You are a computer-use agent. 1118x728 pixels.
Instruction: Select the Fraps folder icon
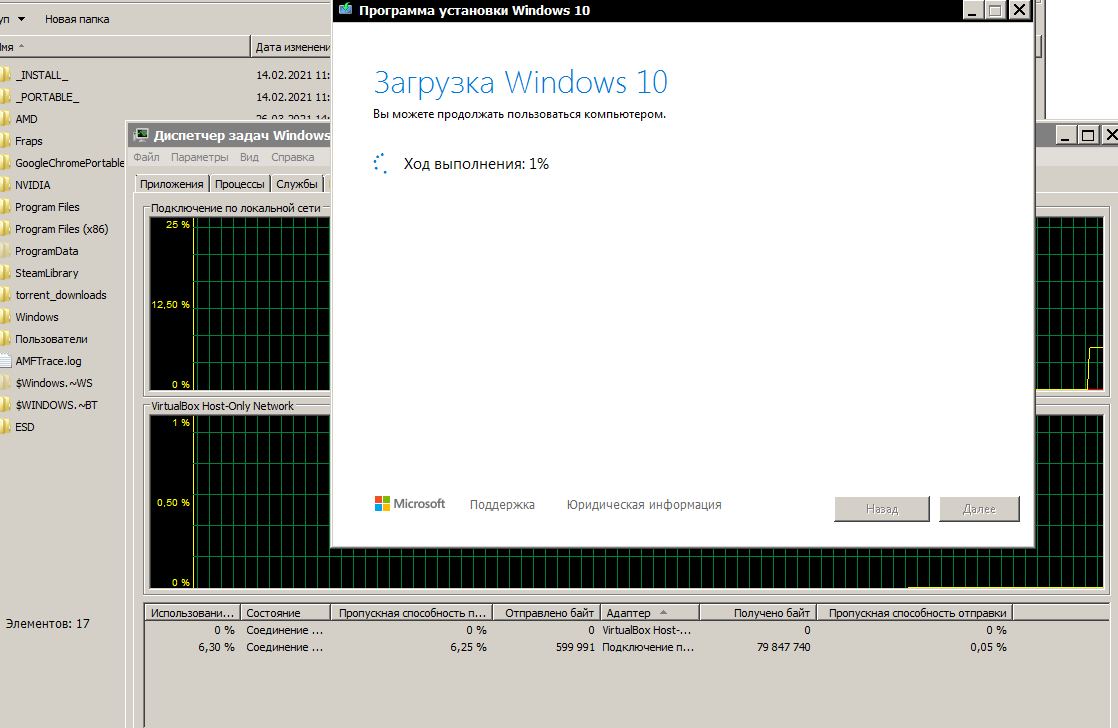coord(5,141)
